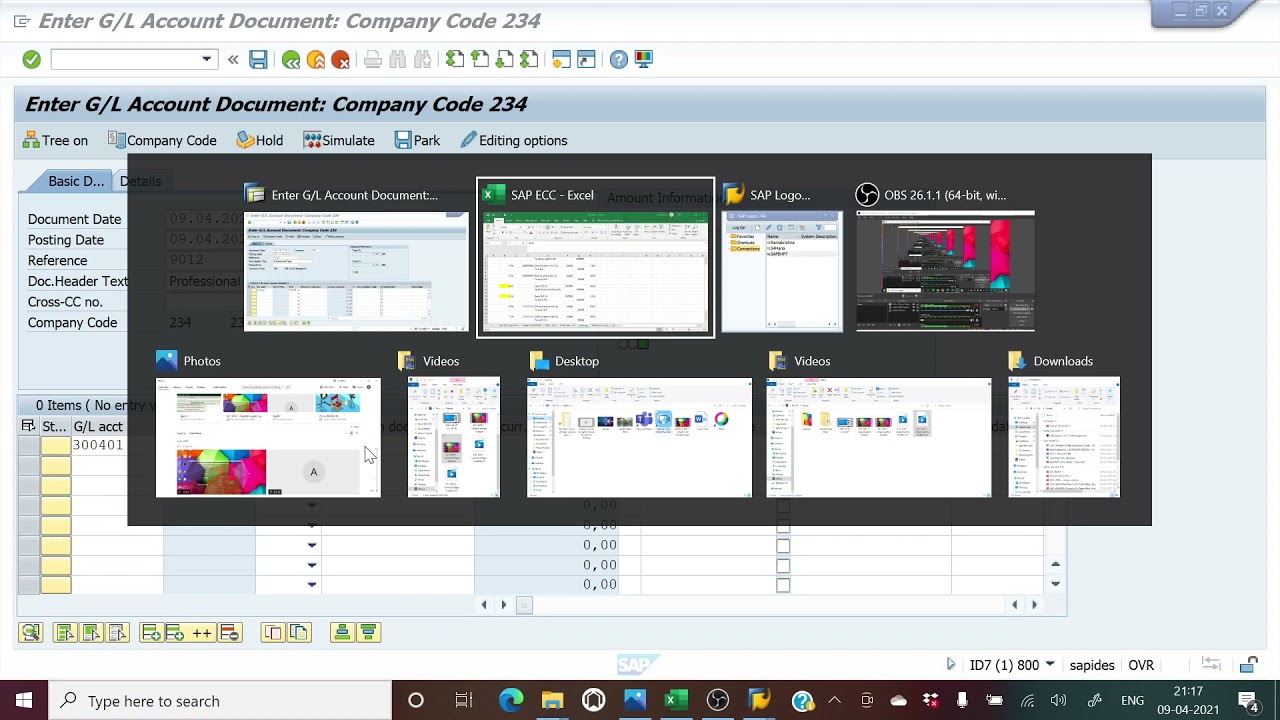Click the OVR insert mode indicator

1141,665
